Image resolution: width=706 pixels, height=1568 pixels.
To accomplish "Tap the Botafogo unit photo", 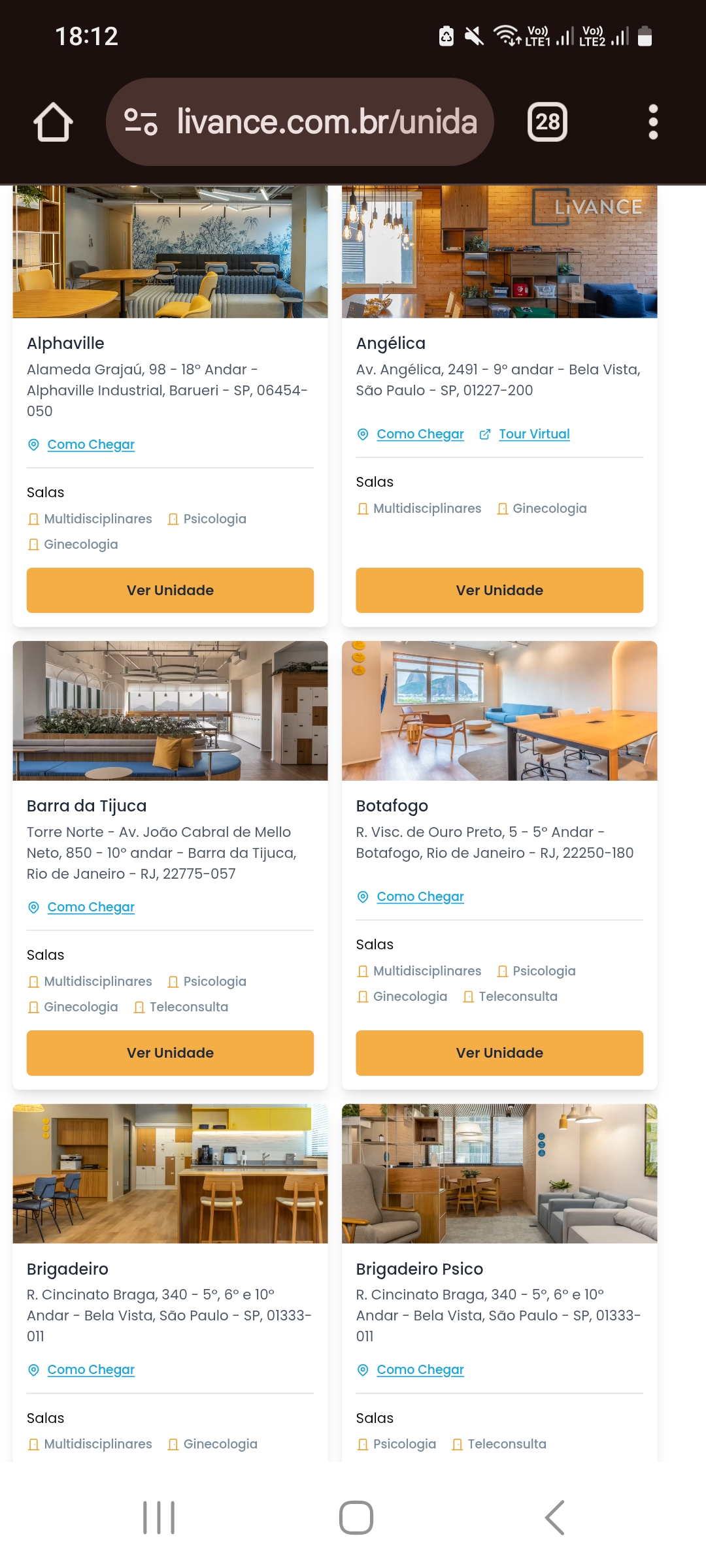I will click(x=499, y=711).
